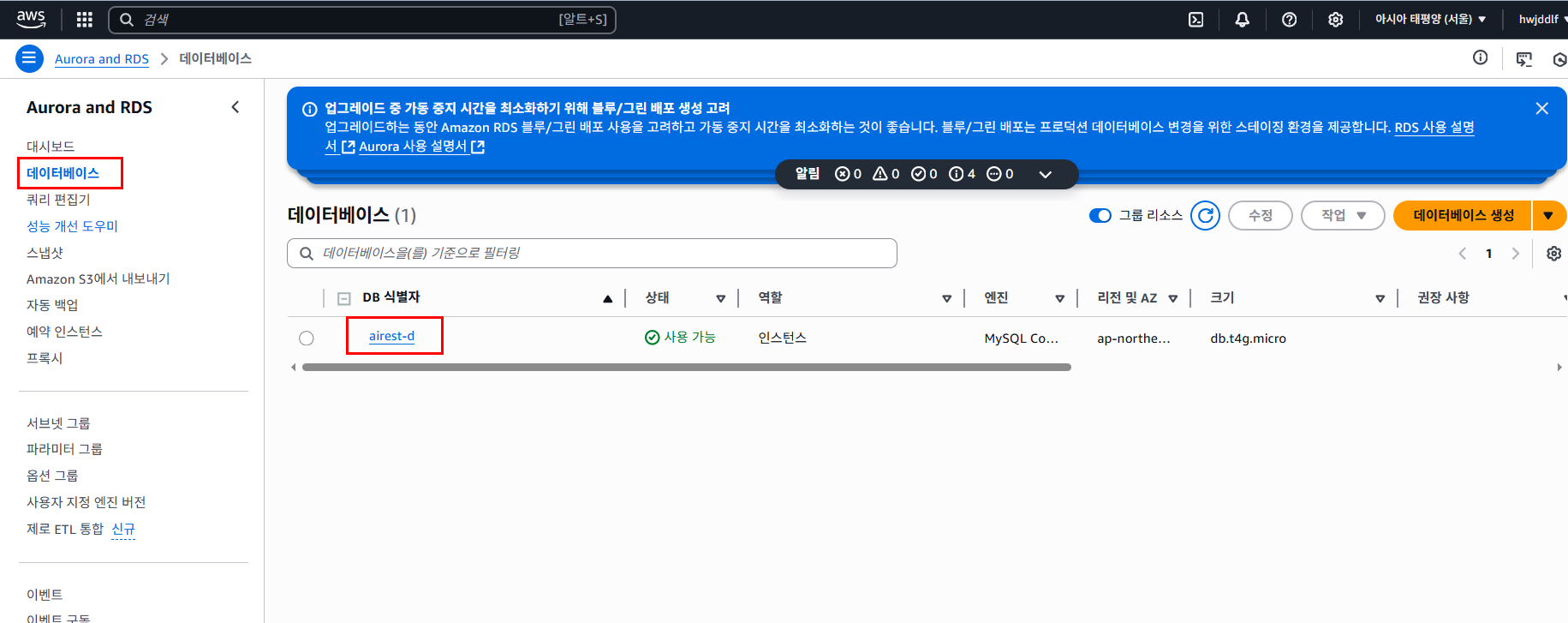Screen dimensions: 1568x623
Task: Click the 사용 가능 status cell
Action: coord(680,338)
